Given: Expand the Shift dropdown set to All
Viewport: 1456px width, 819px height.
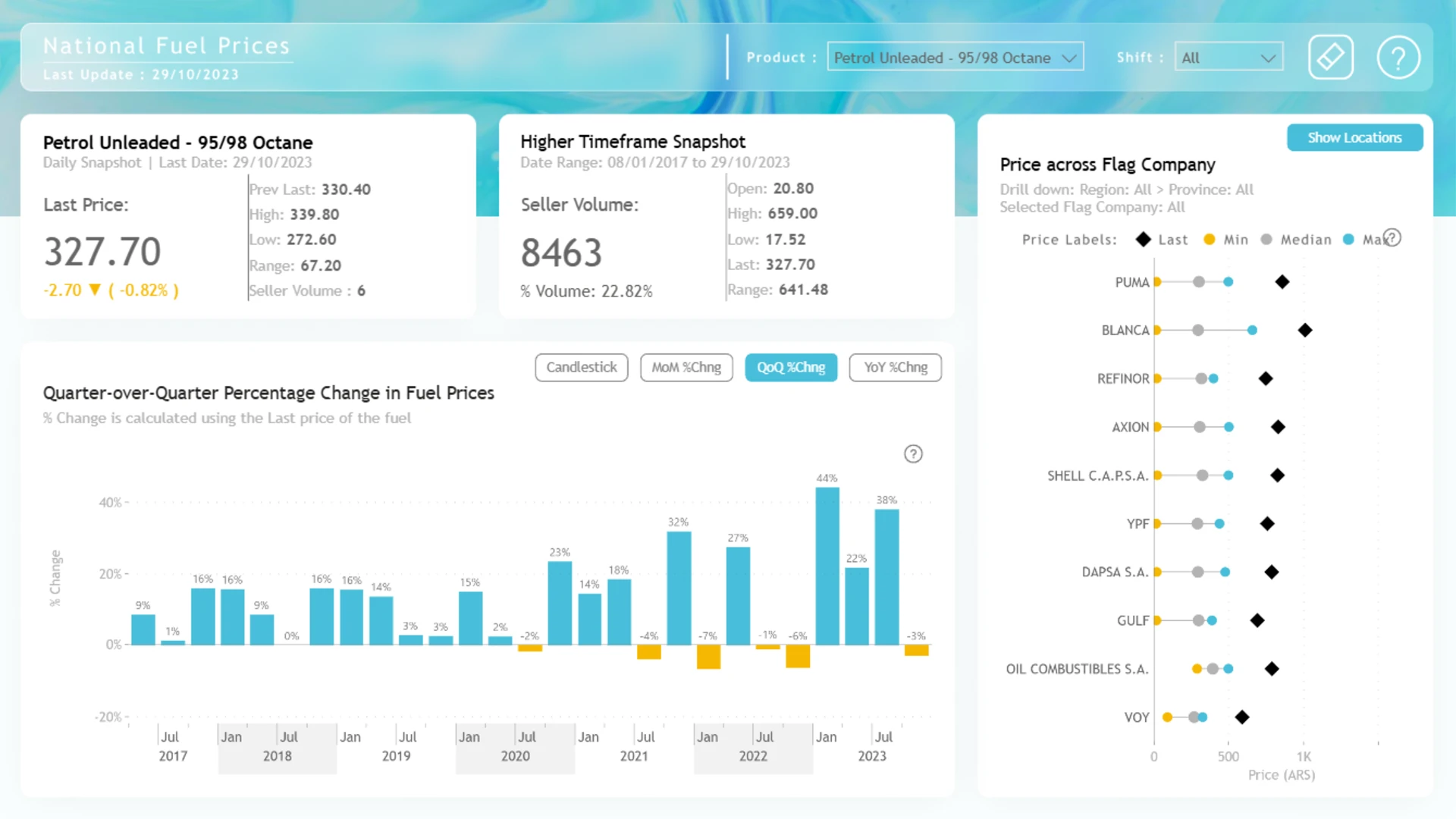Looking at the screenshot, I should (1228, 58).
